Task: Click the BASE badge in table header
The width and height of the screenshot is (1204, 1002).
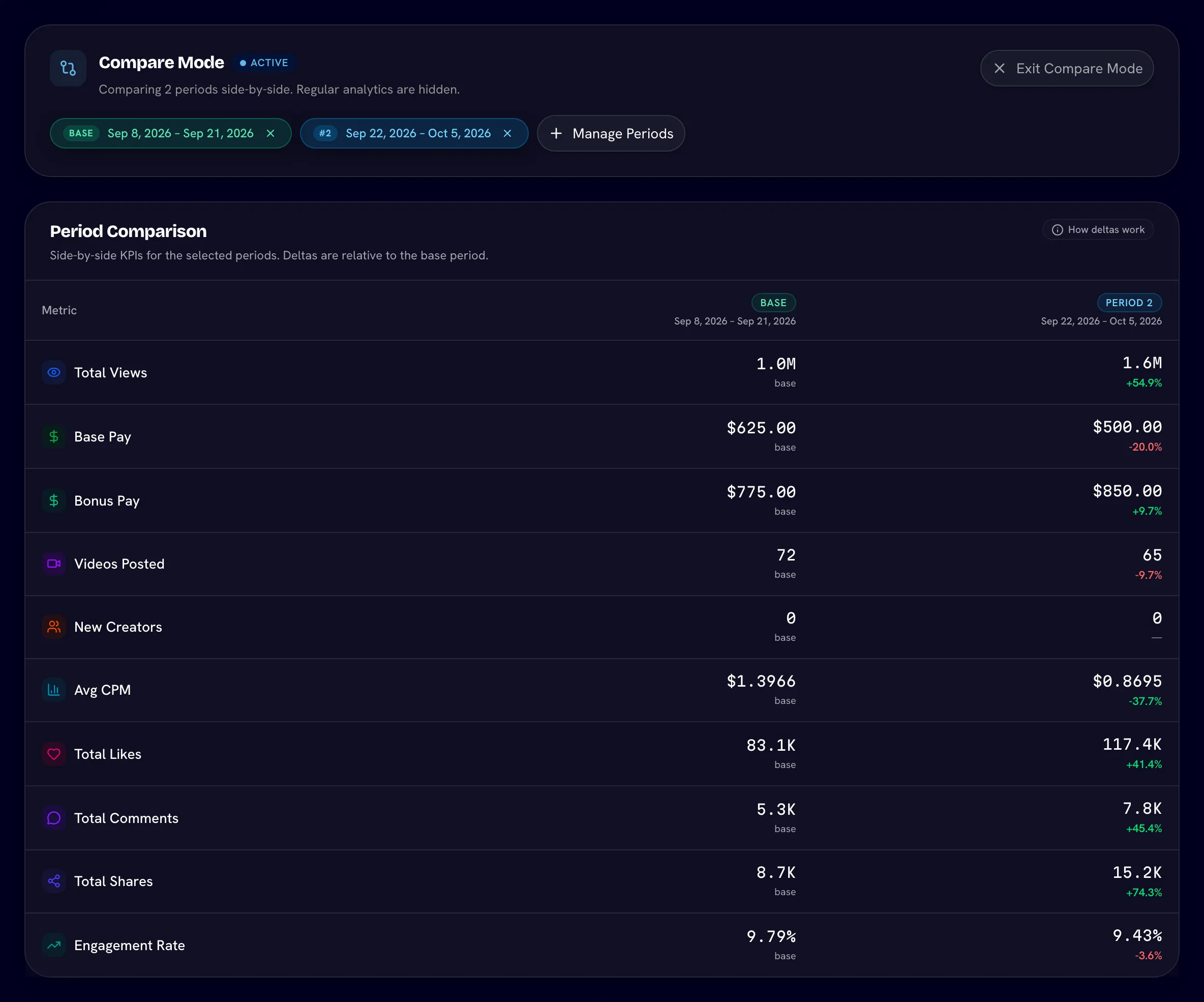Action: click(773, 303)
